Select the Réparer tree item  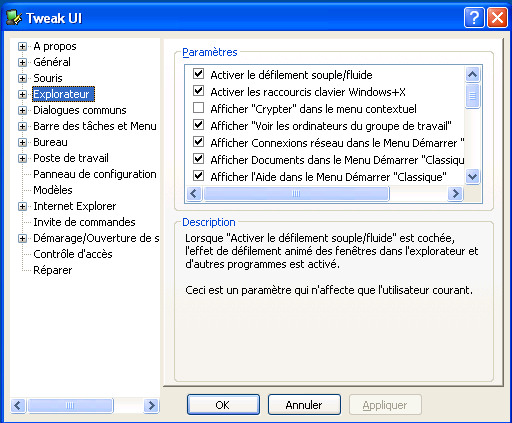(53, 270)
